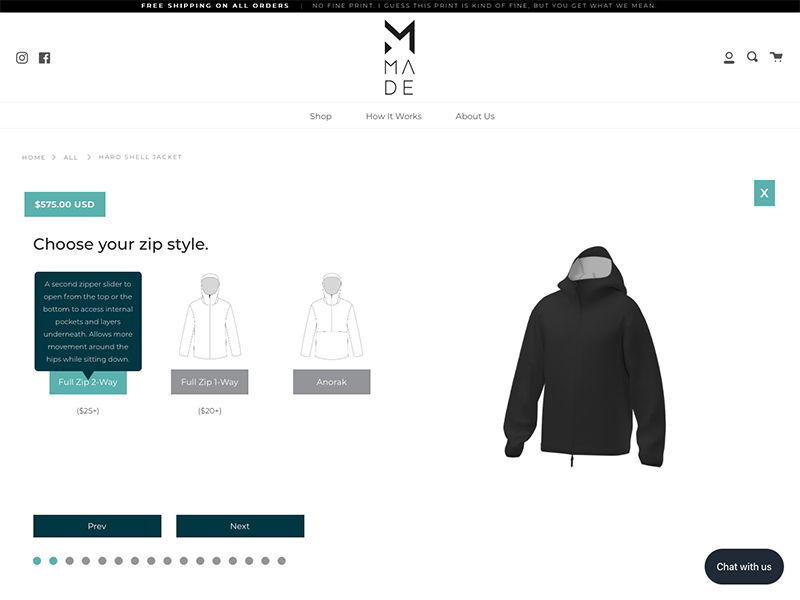Viewport: 800px width, 600px height.
Task: Open the account user icon
Action: 729,58
